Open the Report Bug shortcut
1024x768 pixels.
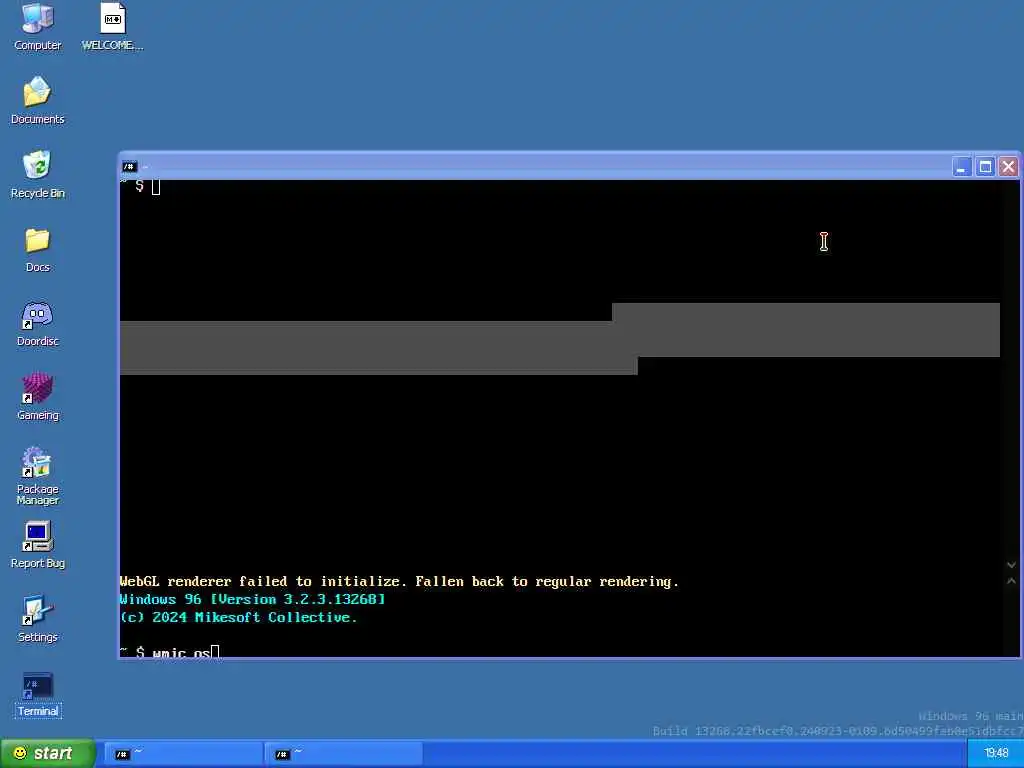(x=37, y=545)
